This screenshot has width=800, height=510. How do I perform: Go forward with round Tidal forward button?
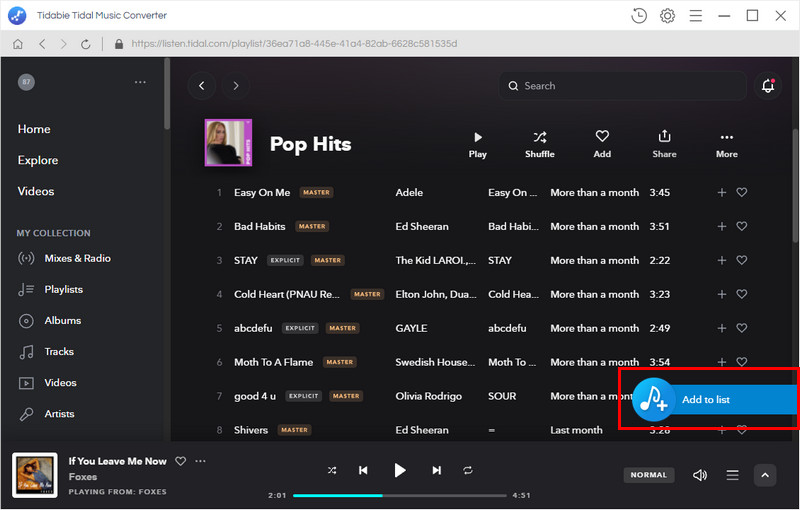pyautogui.click(x=236, y=86)
